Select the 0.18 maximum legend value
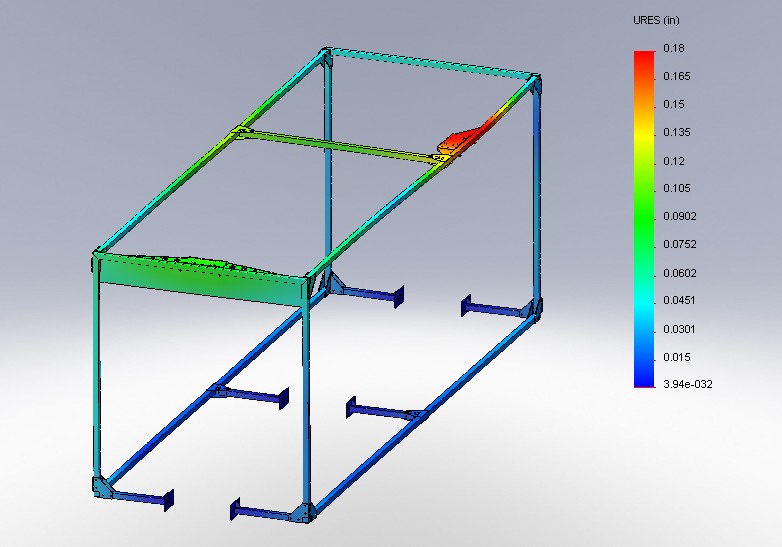This screenshot has height=547, width=782. 674,48
